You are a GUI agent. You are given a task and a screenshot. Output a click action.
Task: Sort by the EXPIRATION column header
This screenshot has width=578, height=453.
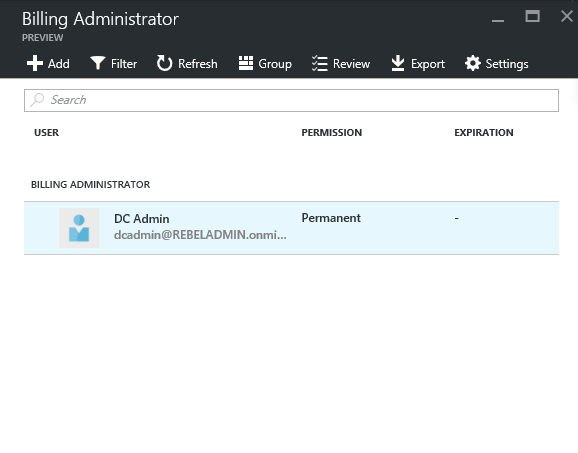pos(484,133)
